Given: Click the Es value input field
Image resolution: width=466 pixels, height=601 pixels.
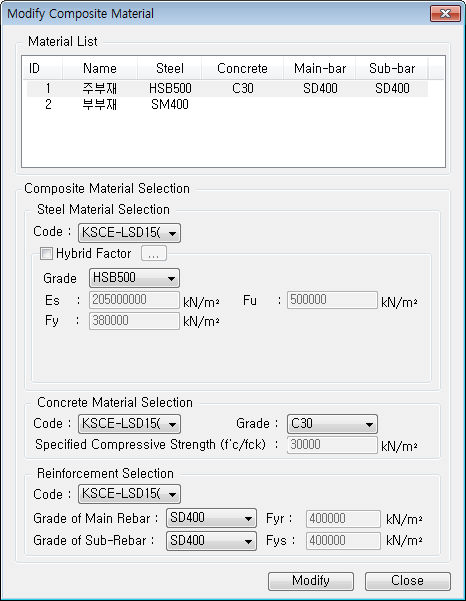Looking at the screenshot, I should (134, 300).
